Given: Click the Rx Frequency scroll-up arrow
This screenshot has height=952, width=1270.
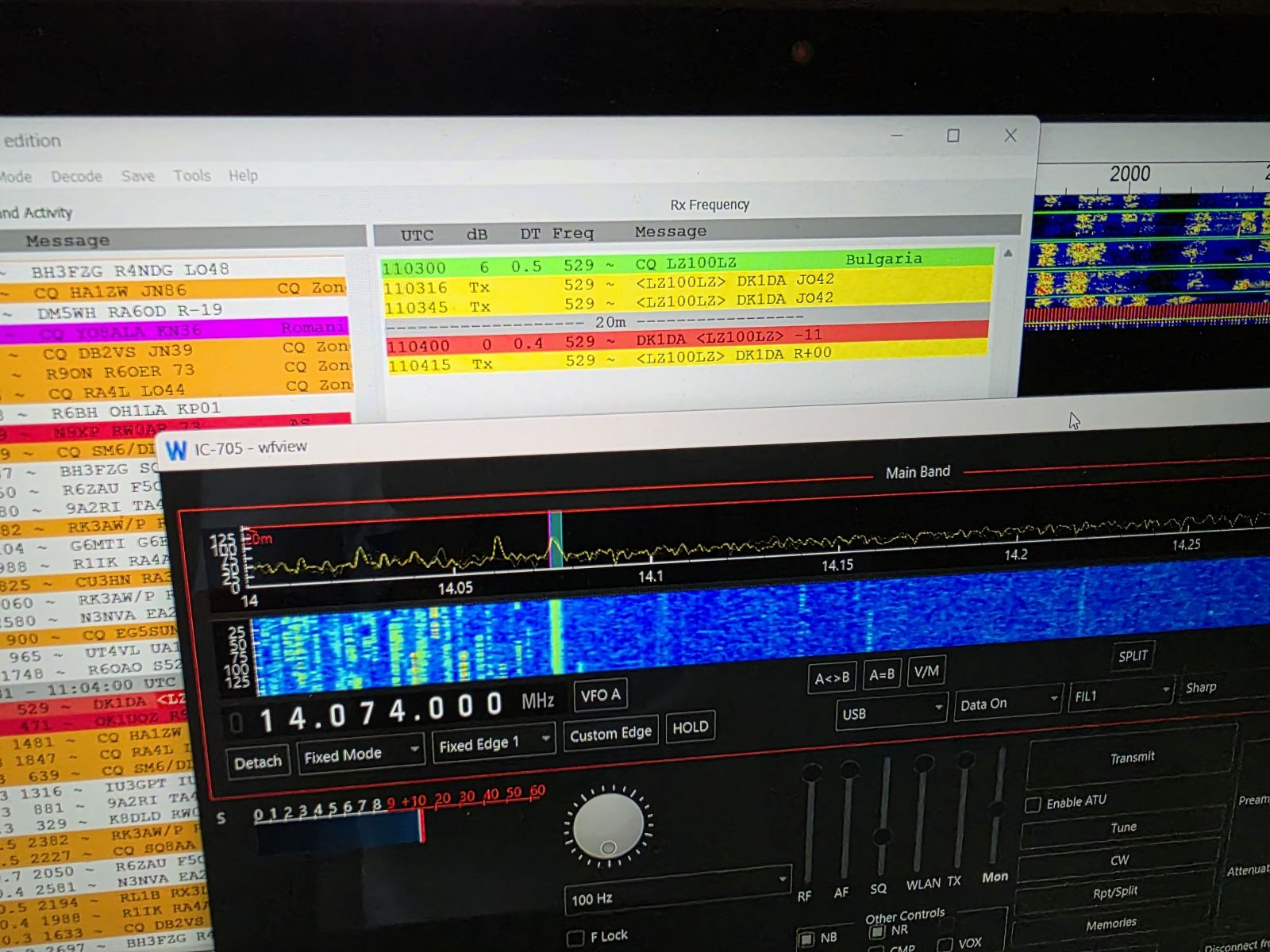Looking at the screenshot, I should pos(1008,253).
